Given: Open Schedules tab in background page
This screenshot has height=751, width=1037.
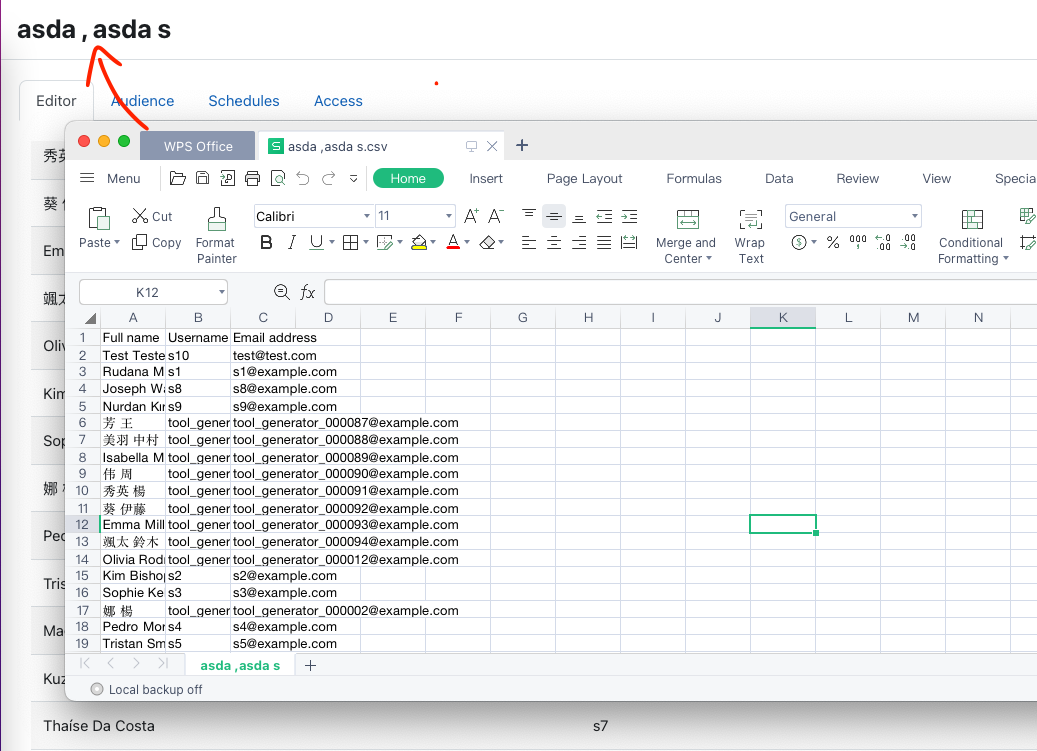Looking at the screenshot, I should point(244,100).
